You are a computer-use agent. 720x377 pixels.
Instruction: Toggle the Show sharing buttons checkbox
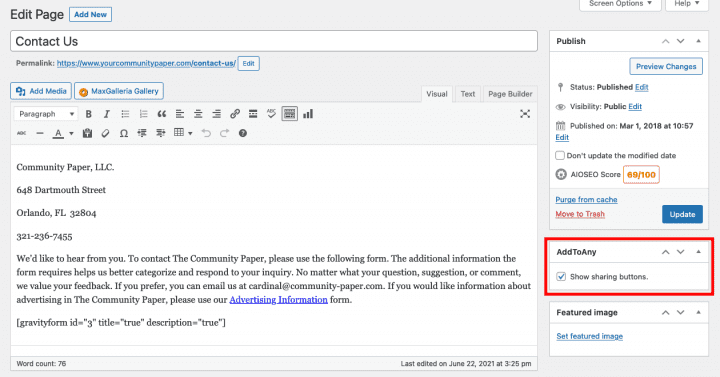pyautogui.click(x=561, y=276)
